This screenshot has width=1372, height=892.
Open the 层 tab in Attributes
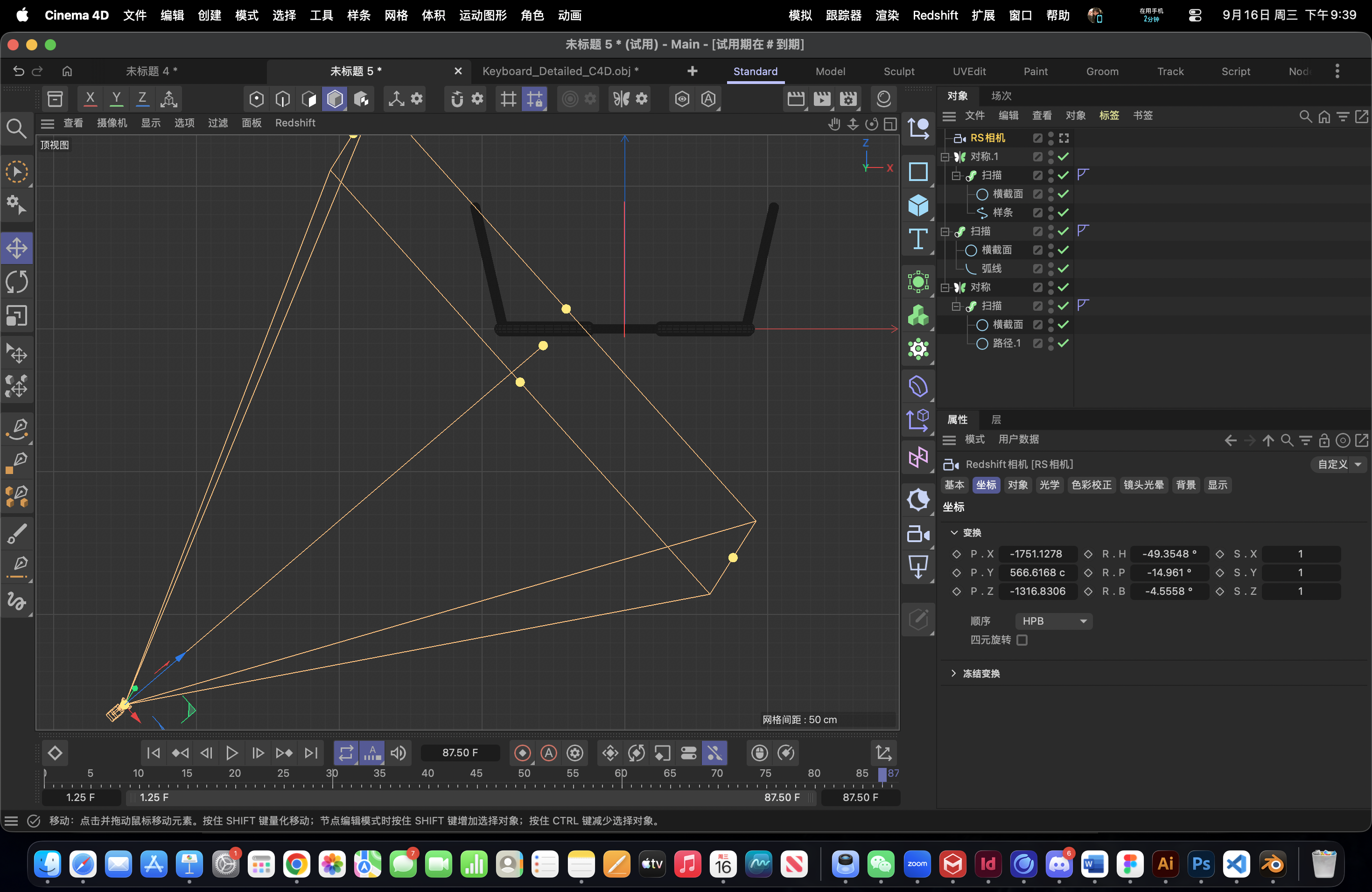coord(995,419)
